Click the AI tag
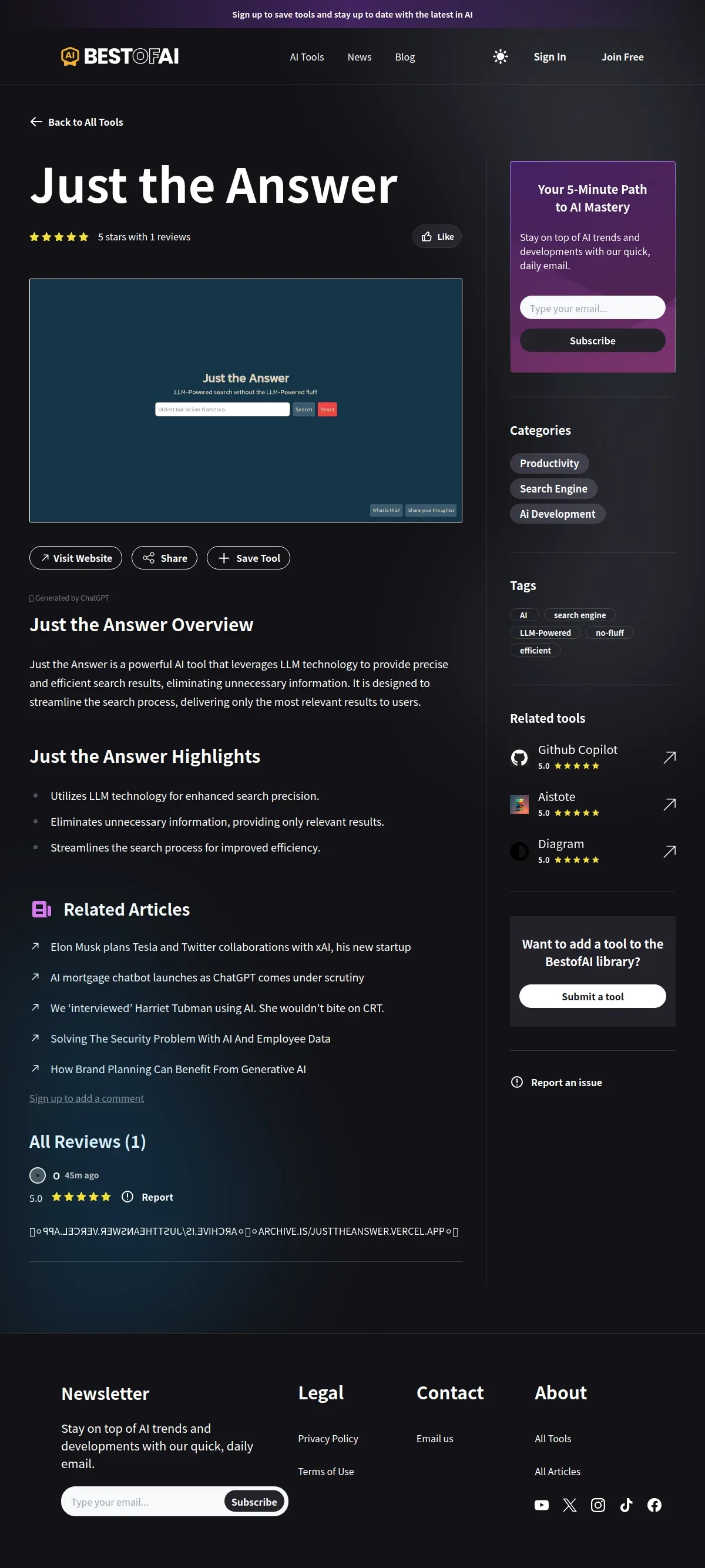This screenshot has height=1568, width=705. pyautogui.click(x=524, y=615)
